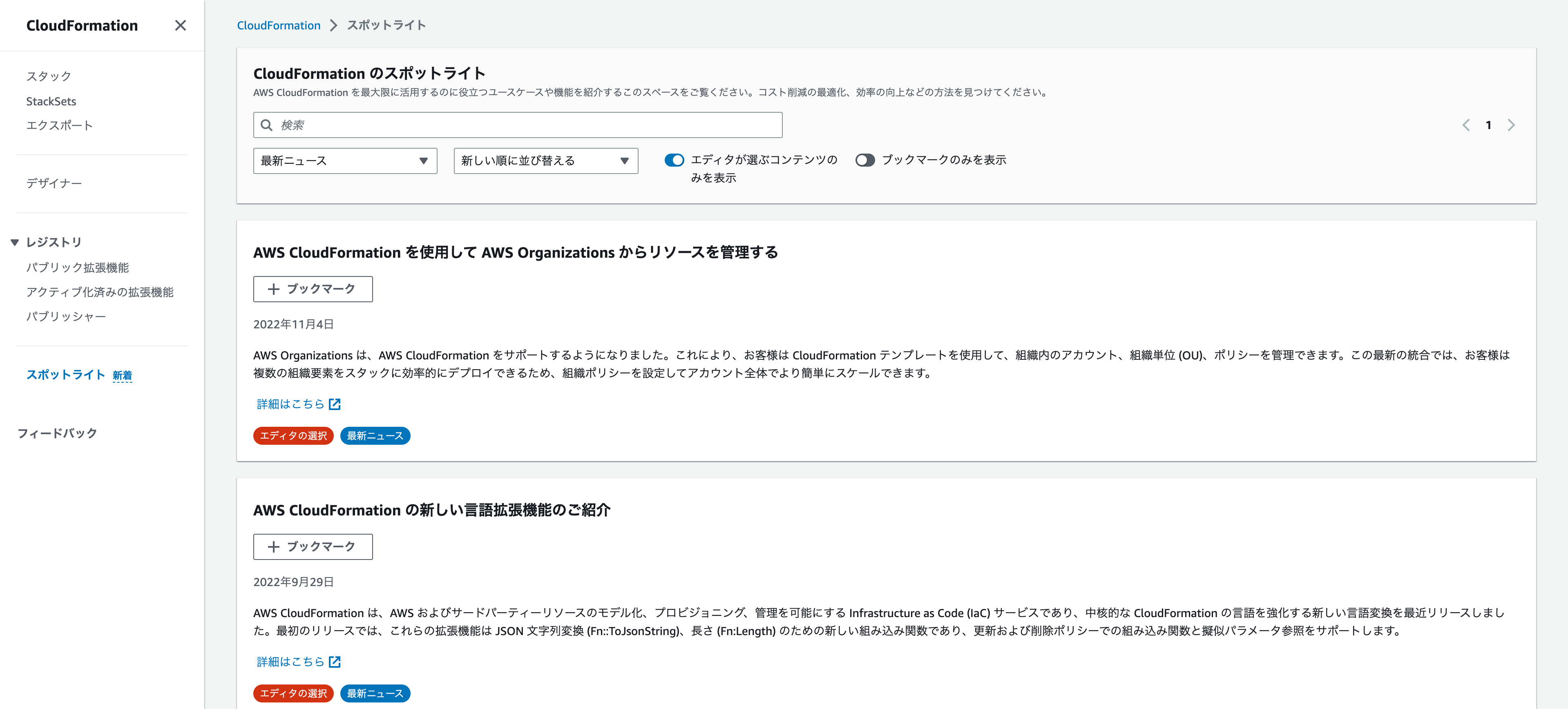Screen dimensions: 1568x709
Task: Click エディタの選択 tag on 言語拡張機能 article
Action: tap(293, 693)
